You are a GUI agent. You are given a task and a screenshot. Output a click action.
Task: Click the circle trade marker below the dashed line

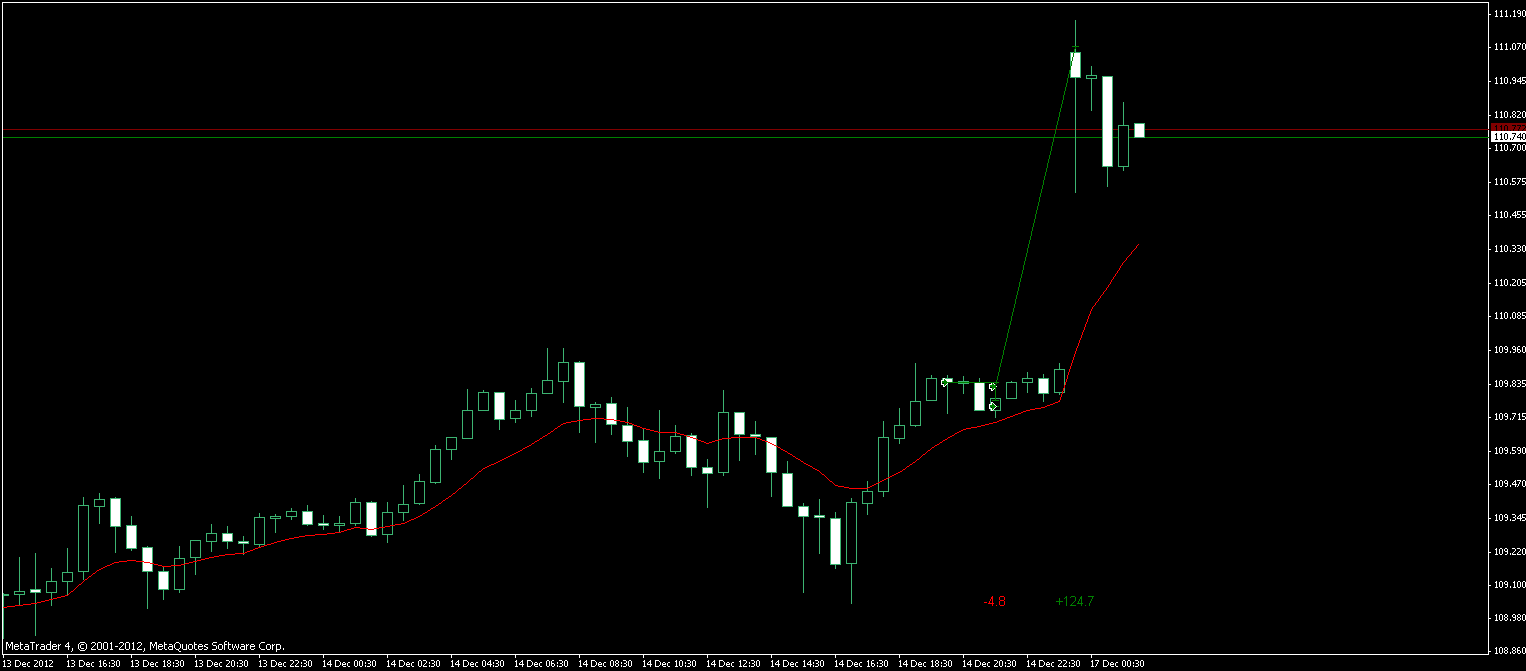click(x=993, y=406)
